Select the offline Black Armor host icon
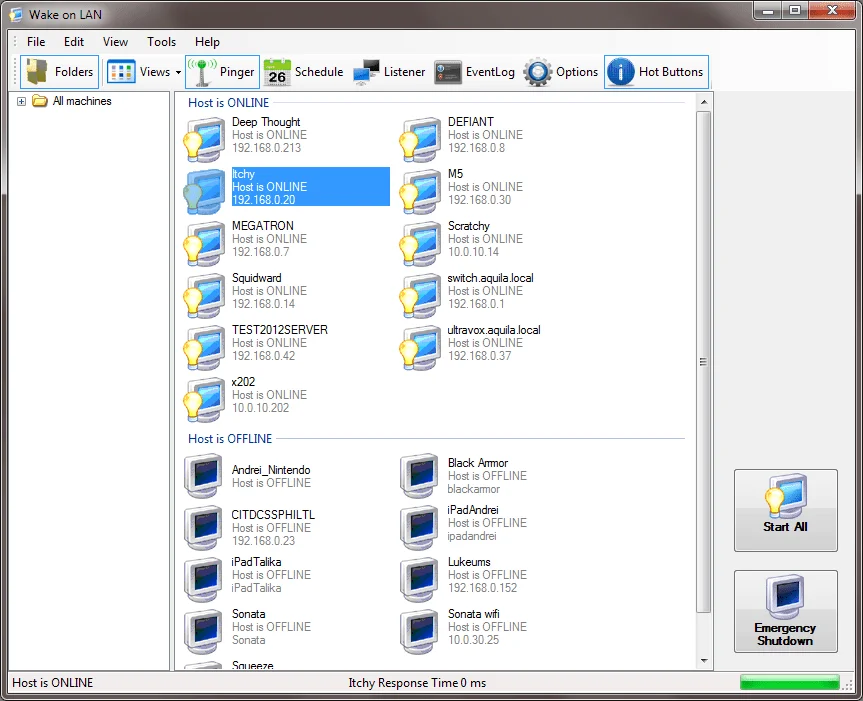Viewport: 863px width, 701px height. click(421, 476)
